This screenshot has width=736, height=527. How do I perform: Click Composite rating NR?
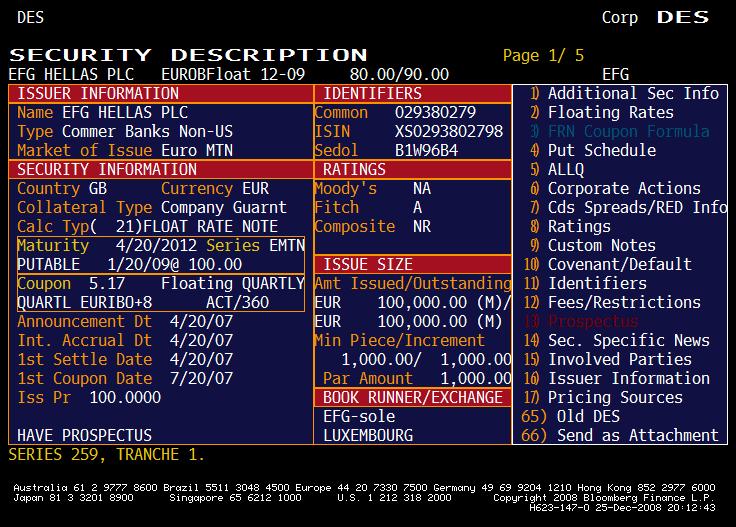422,226
